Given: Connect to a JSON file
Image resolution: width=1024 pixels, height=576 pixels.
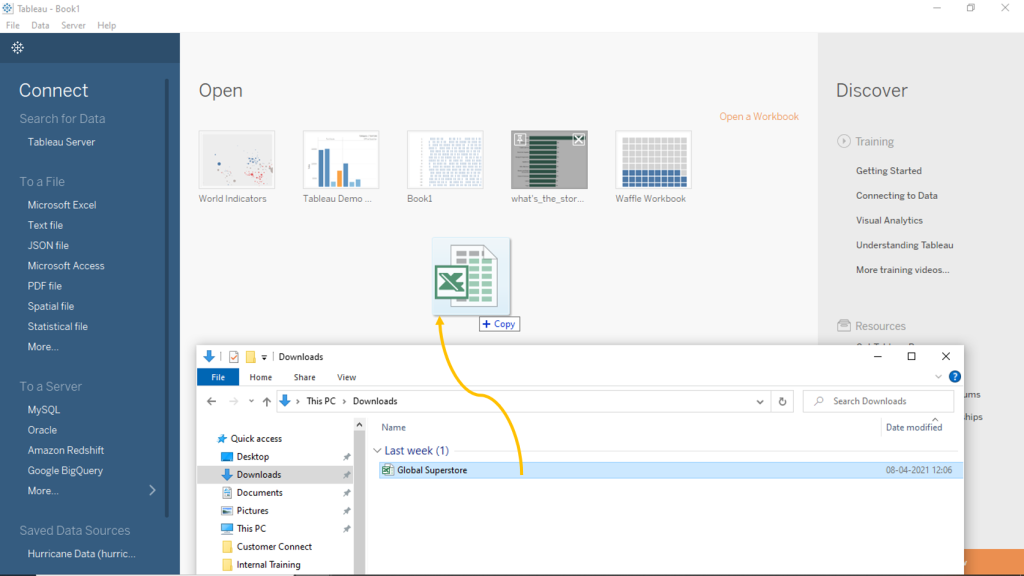Looking at the screenshot, I should (x=48, y=246).
